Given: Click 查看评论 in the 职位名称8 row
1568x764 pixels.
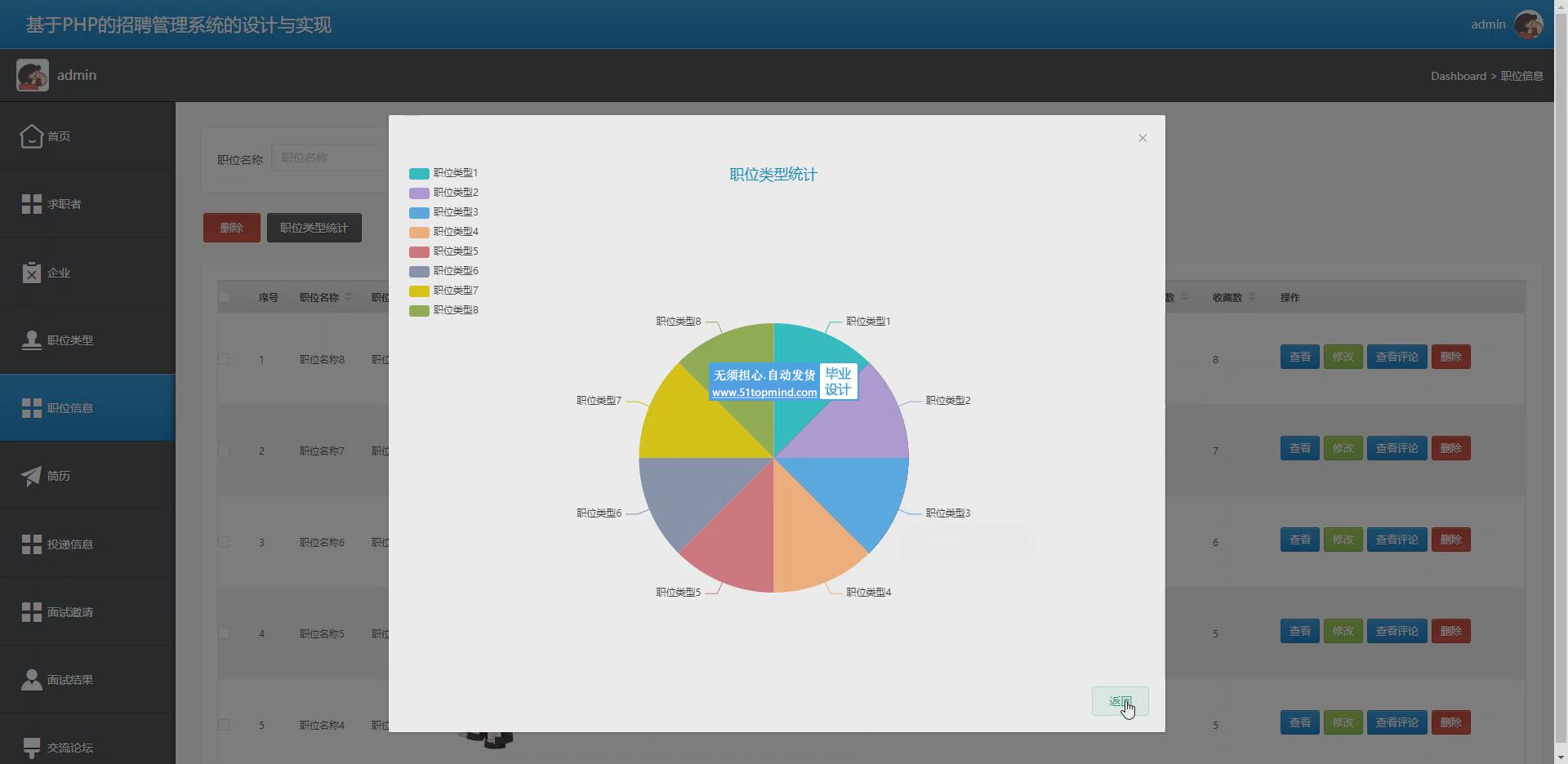Looking at the screenshot, I should tap(1396, 357).
